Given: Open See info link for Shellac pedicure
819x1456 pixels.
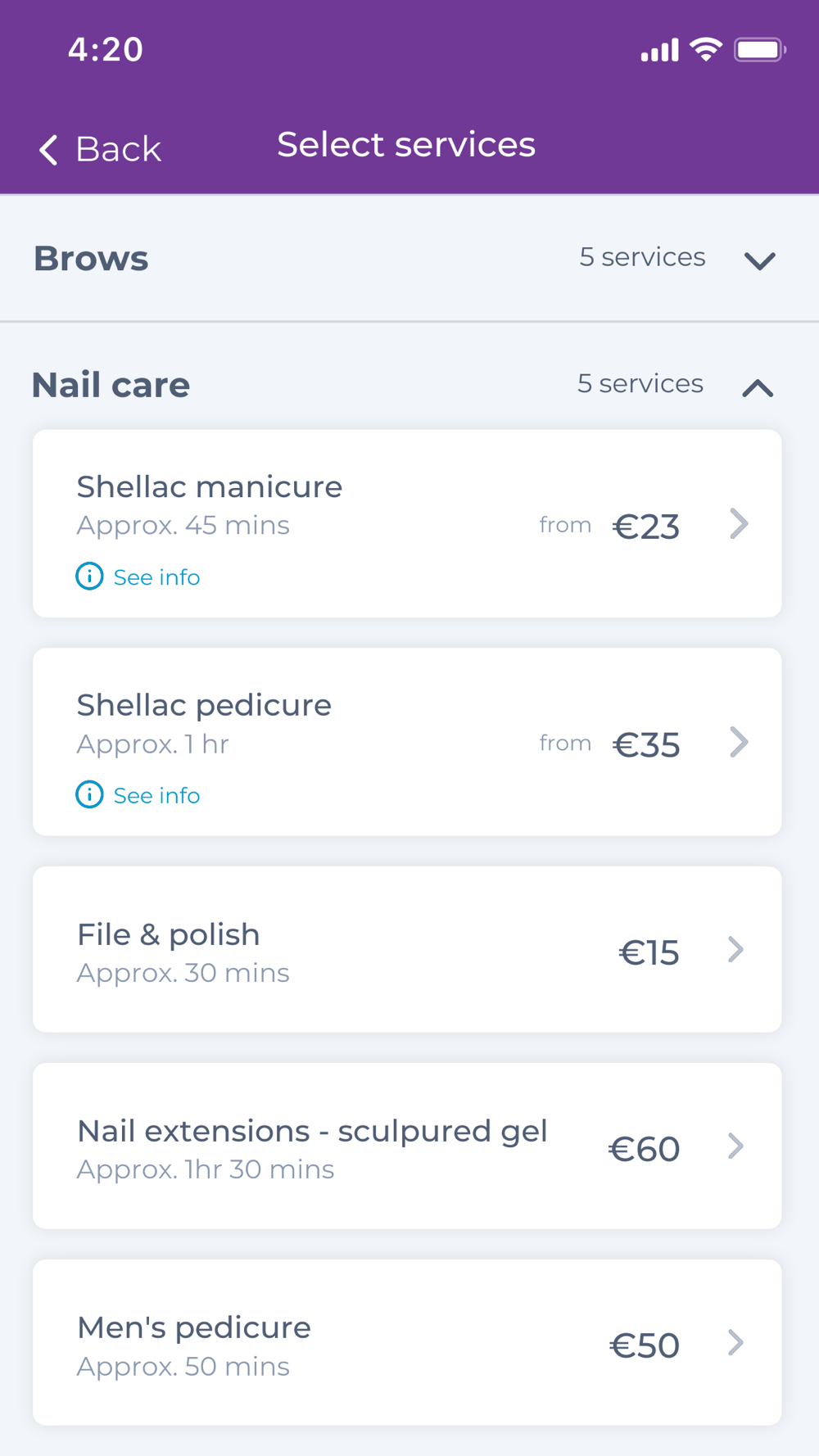Looking at the screenshot, I should (x=156, y=795).
